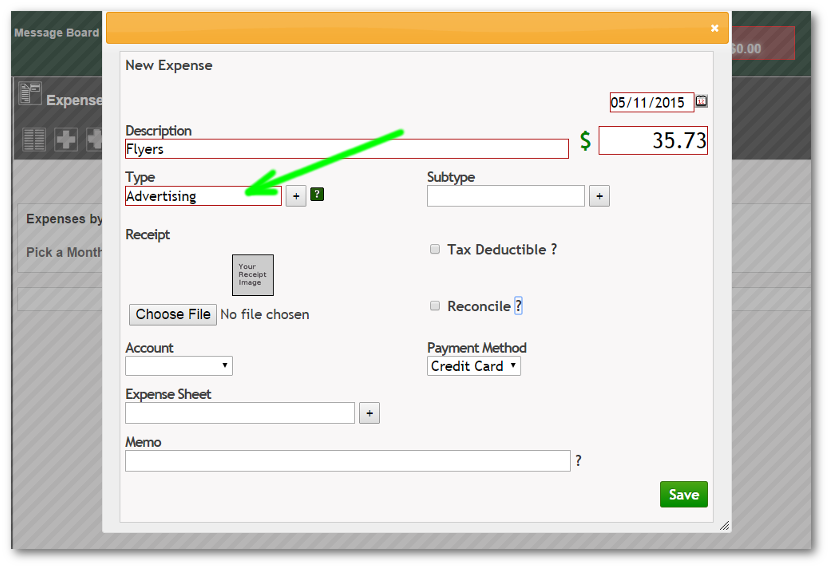Click the Memo help question mark
This screenshot has height=568, width=830.
pos(579,461)
